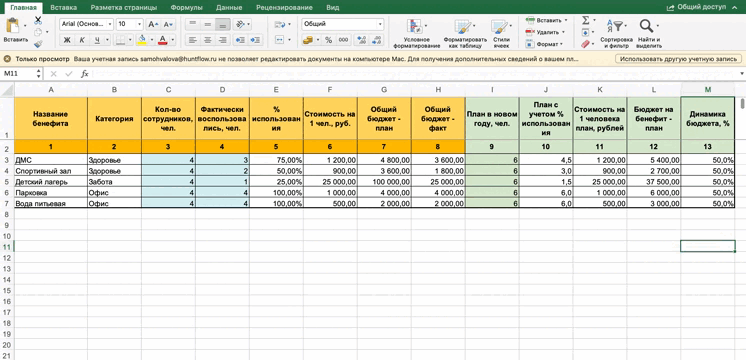
Task: Click the yellow fill color bucket
Action: (x=141, y=40)
